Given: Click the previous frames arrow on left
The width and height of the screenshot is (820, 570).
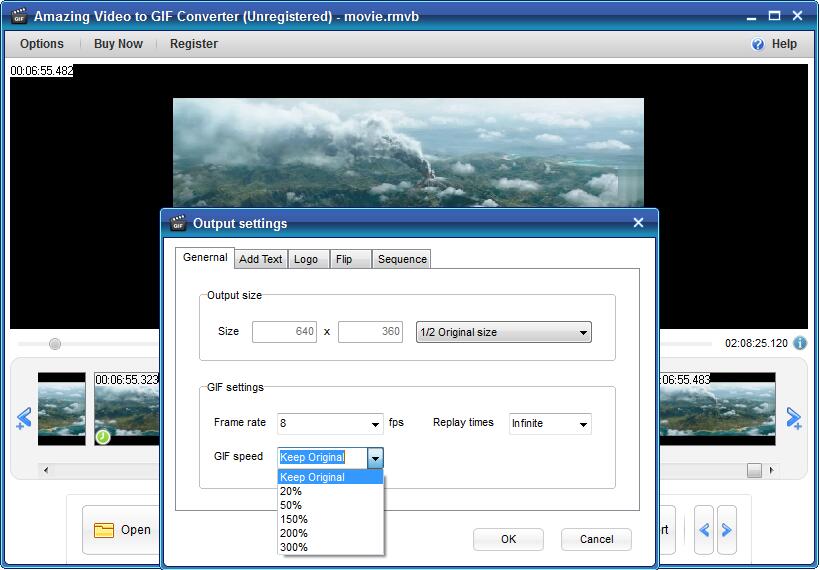Looking at the screenshot, I should [x=23, y=417].
